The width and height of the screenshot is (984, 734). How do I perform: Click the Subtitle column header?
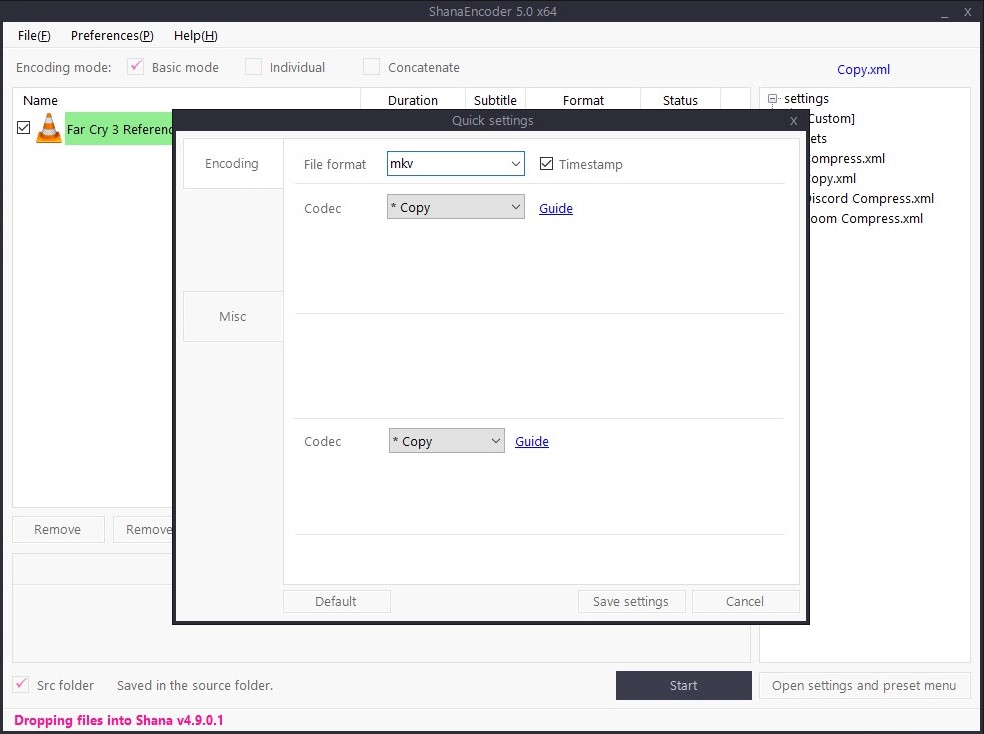pyautogui.click(x=495, y=100)
